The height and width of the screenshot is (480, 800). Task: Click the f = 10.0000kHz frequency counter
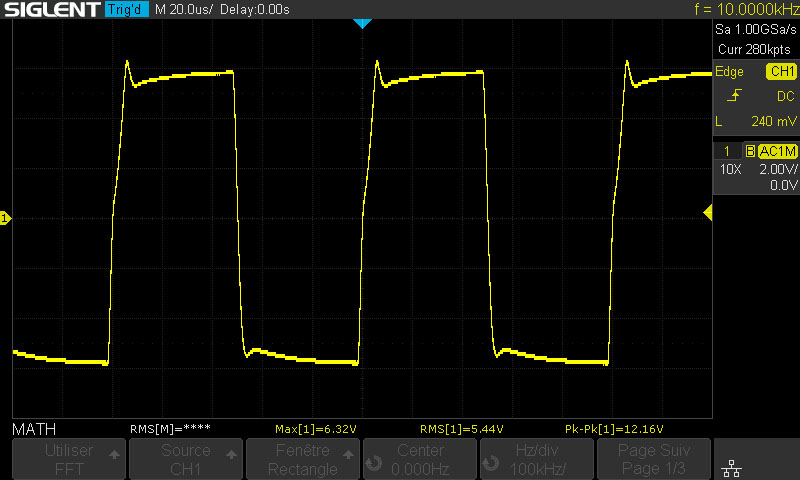(746, 9)
